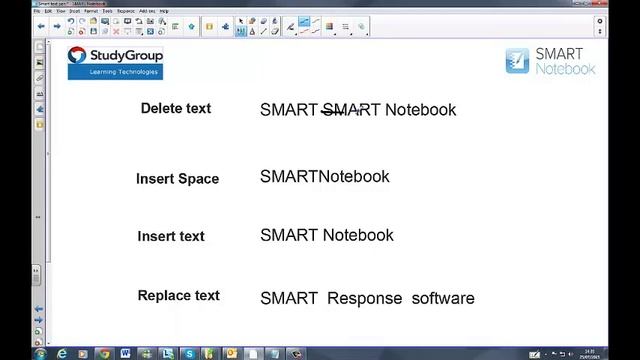This screenshot has height=360, width=640.
Task: Open Microsoft Word from taskbar
Action: [125, 353]
